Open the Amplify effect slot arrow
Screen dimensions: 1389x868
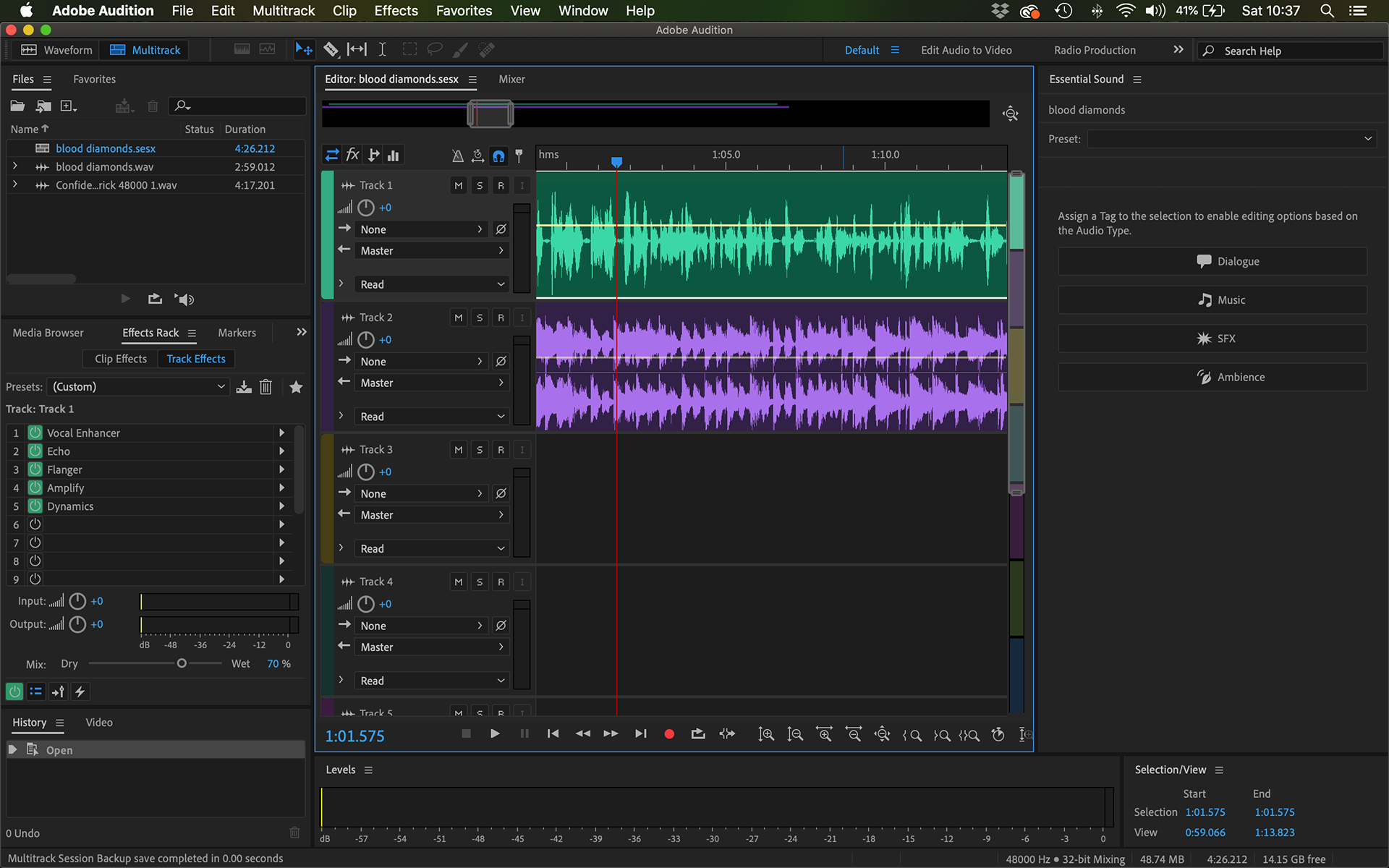281,488
